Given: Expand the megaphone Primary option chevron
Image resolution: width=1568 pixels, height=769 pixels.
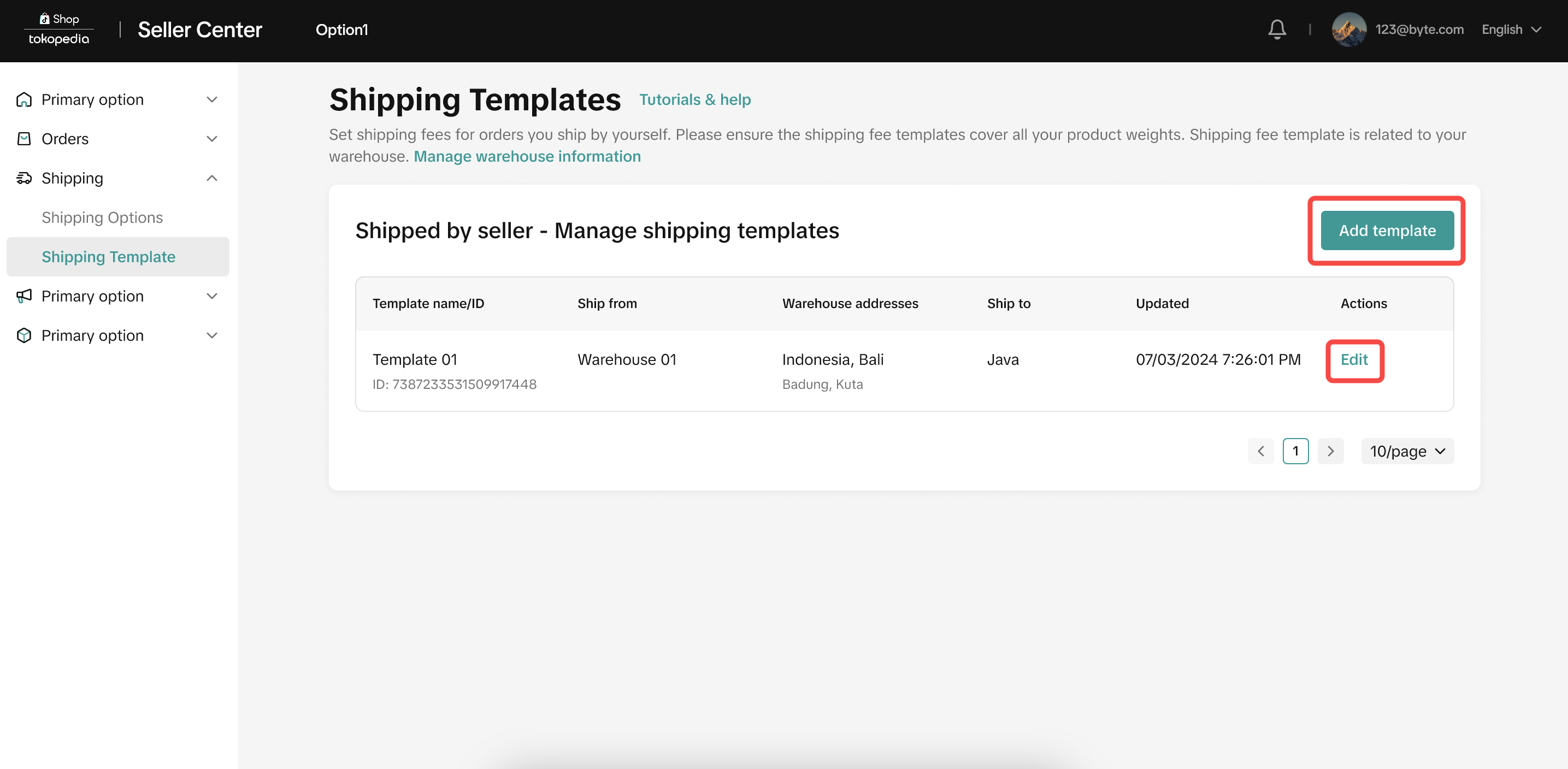Looking at the screenshot, I should (x=212, y=296).
